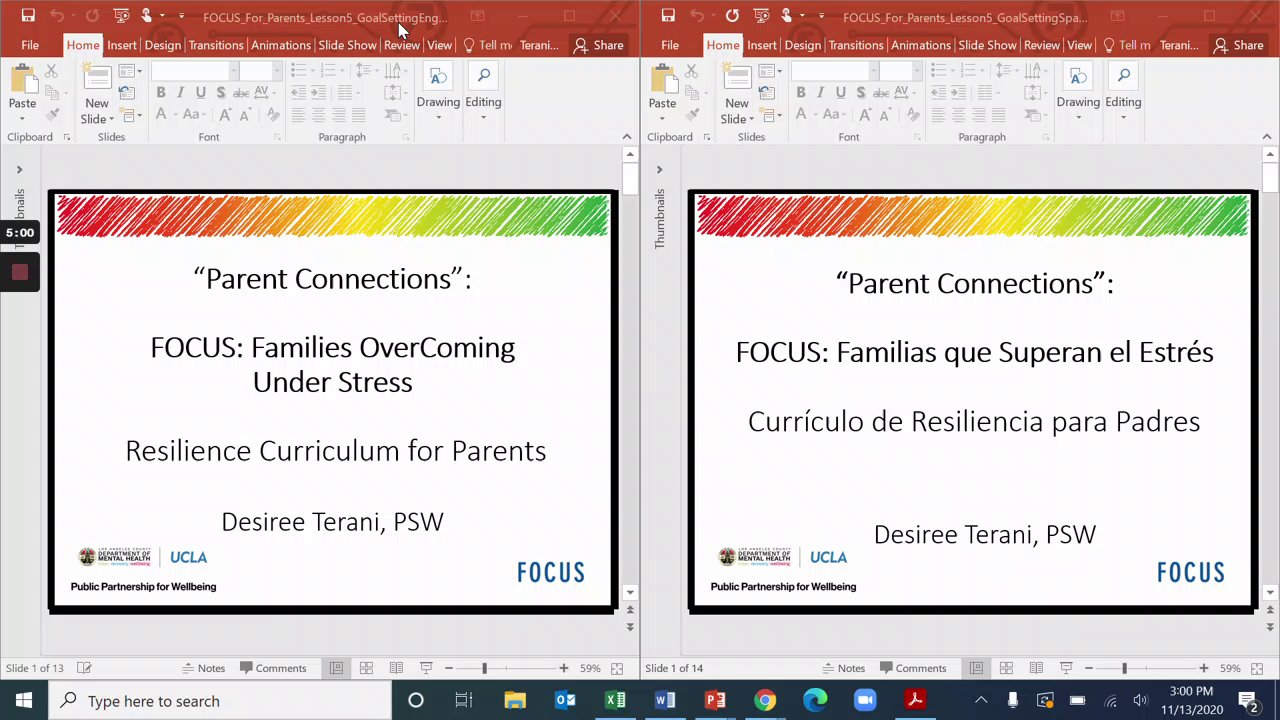Click Windows search box on taskbar

220,700
